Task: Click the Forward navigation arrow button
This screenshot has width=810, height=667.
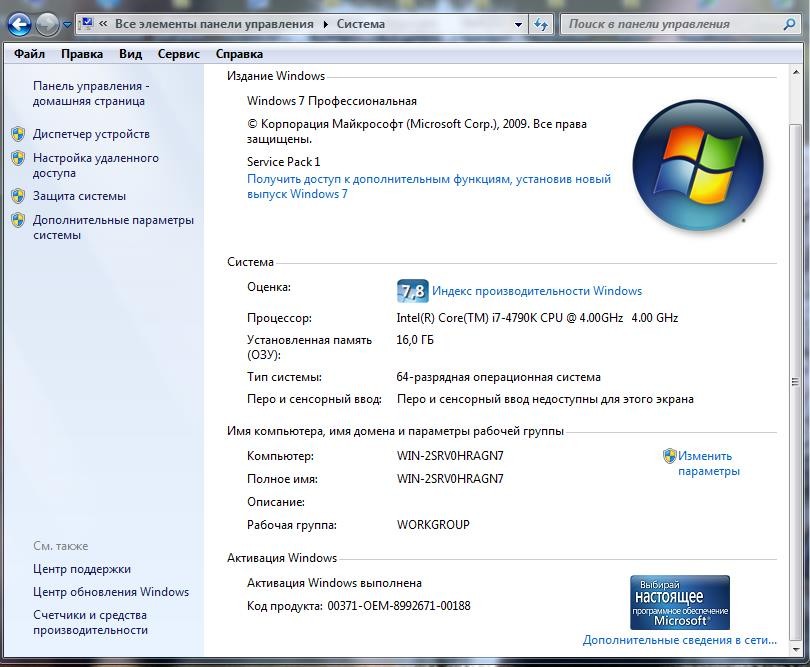Action: pyautogui.click(x=47, y=24)
